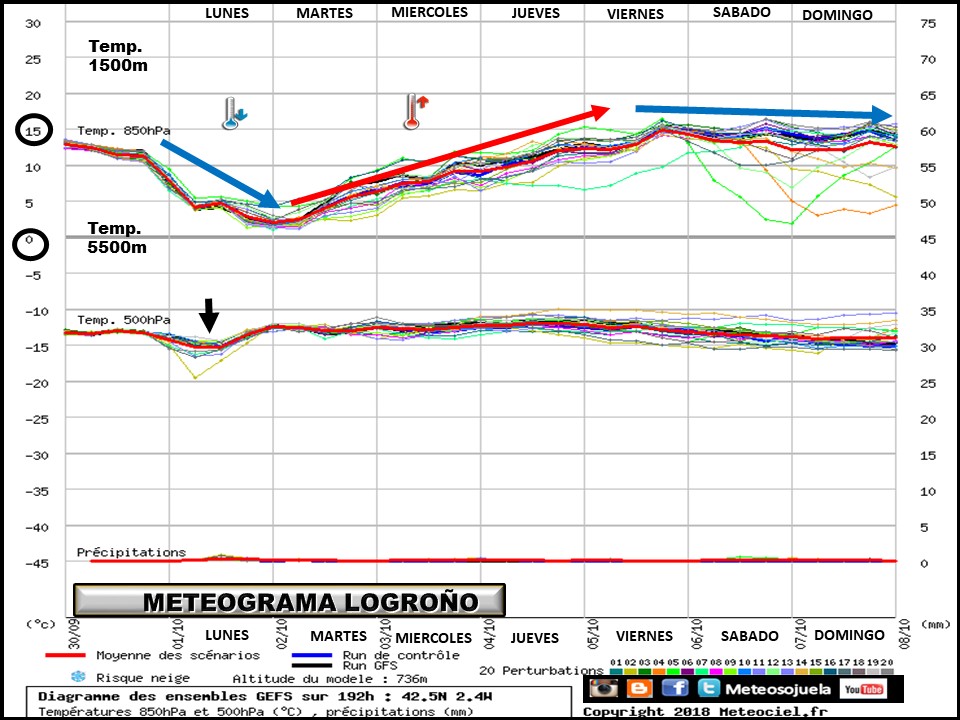Click the 07/10 date axis label
960x720 pixels.
(x=801, y=632)
